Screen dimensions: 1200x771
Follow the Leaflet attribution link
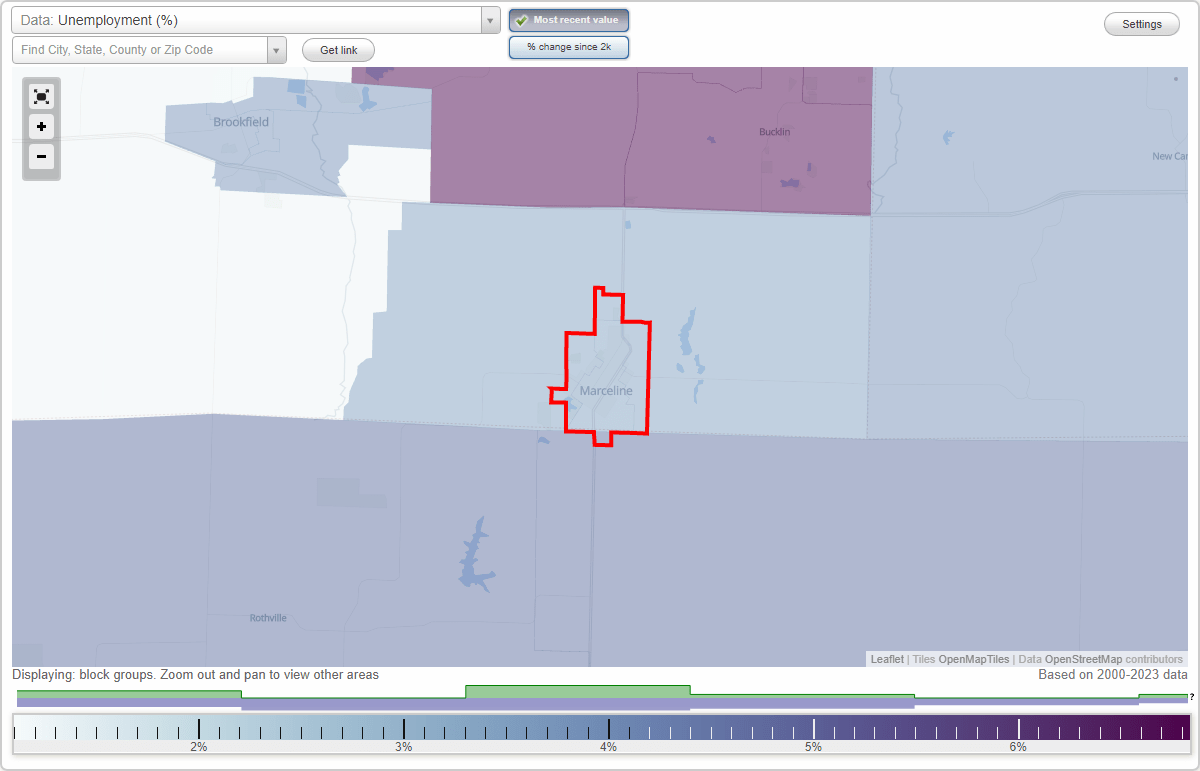(x=887, y=659)
